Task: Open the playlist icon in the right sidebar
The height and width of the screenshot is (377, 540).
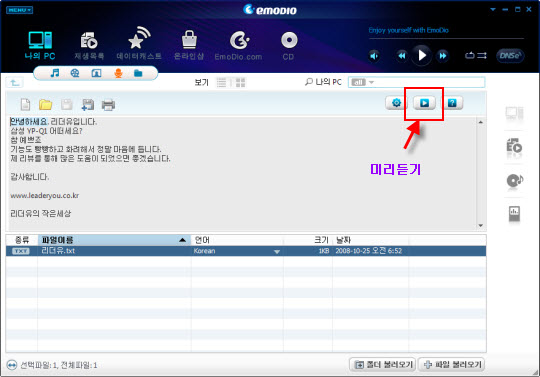Action: coord(514,147)
